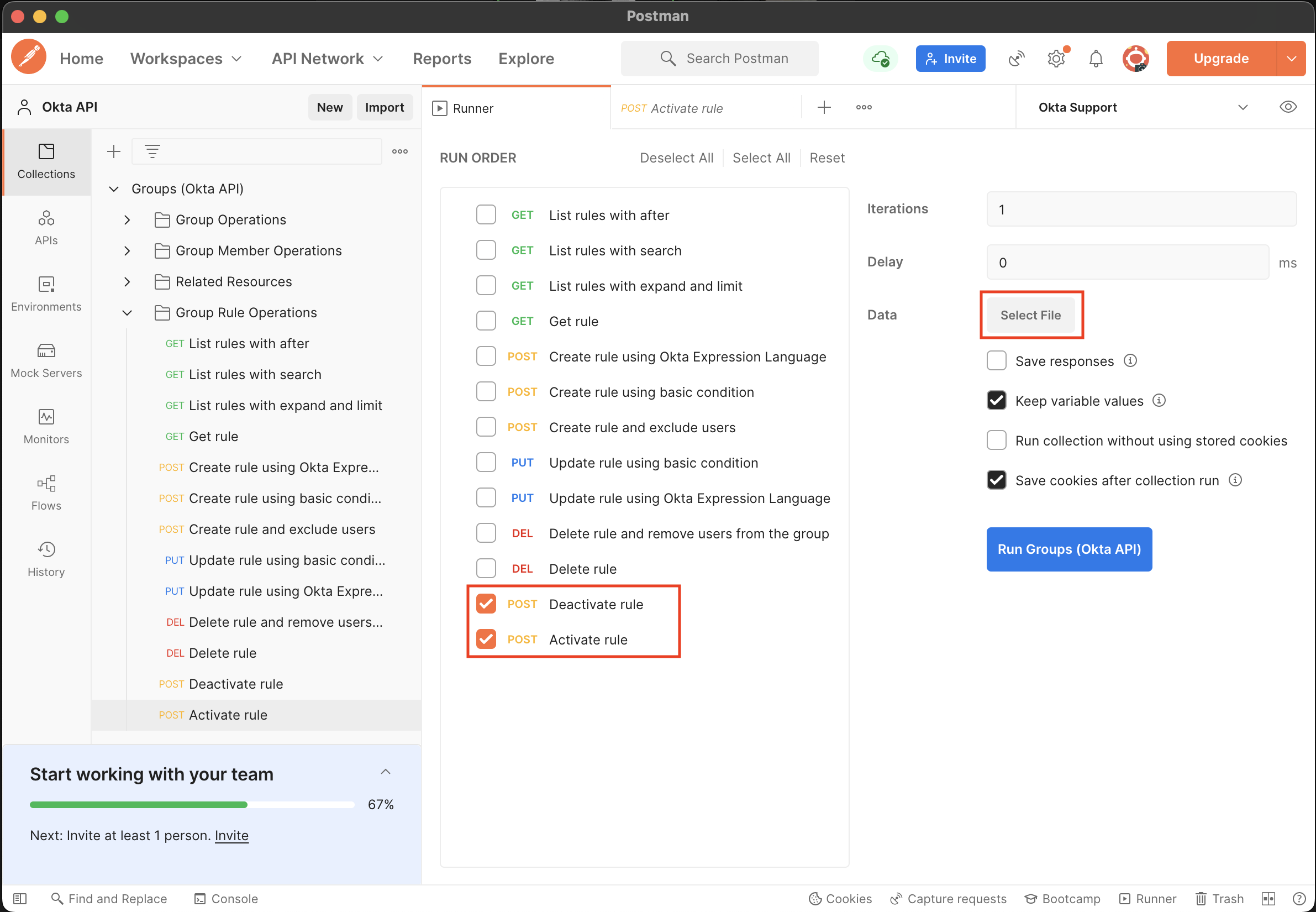Expand the Related Resources folder
Screen dimensions: 1316x912
pyautogui.click(x=127, y=282)
